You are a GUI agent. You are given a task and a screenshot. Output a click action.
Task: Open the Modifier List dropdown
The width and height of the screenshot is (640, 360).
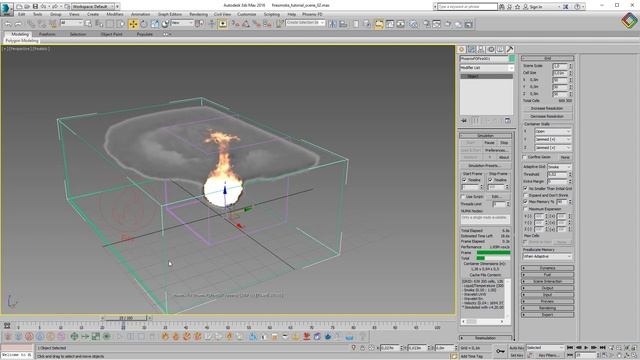coord(487,68)
